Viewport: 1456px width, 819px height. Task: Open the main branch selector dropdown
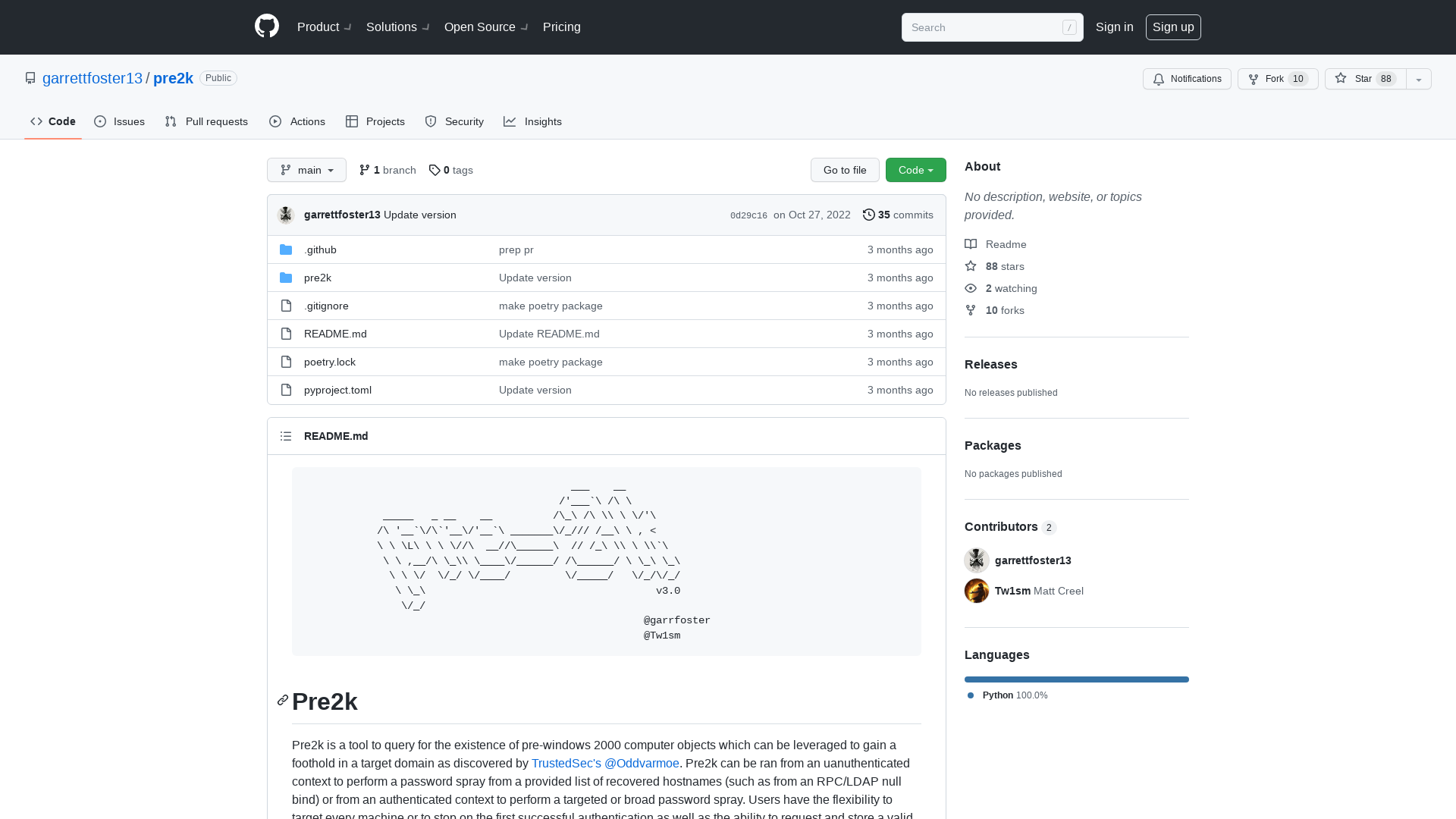point(306,170)
